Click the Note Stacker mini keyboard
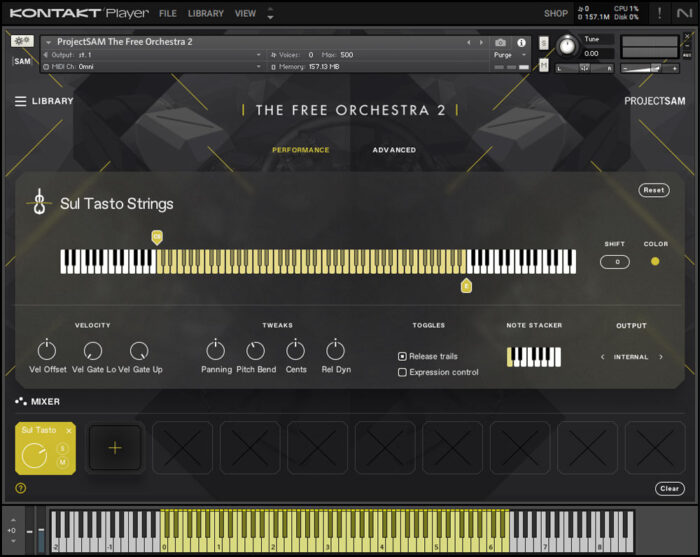Screen dimensions: 700x557 click(534, 357)
